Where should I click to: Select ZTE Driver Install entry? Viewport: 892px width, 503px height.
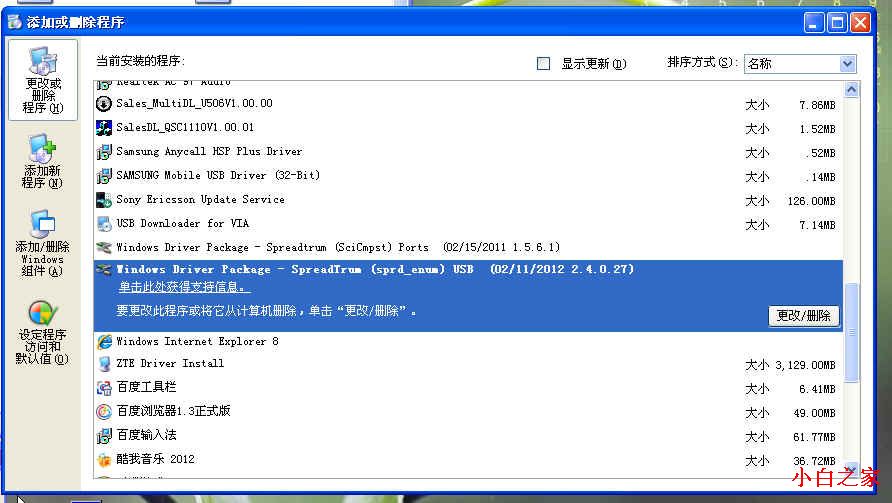[x=468, y=364]
